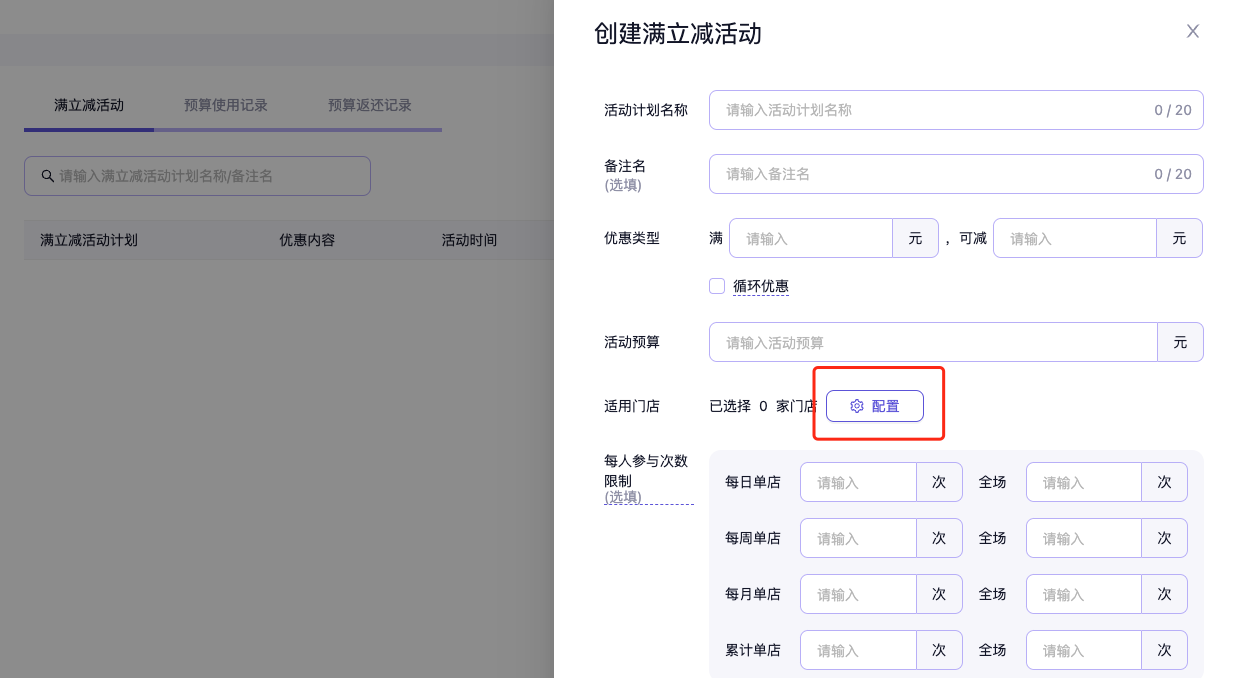
Task: Open the 预算返还记录 tab
Action: pyautogui.click(x=369, y=105)
